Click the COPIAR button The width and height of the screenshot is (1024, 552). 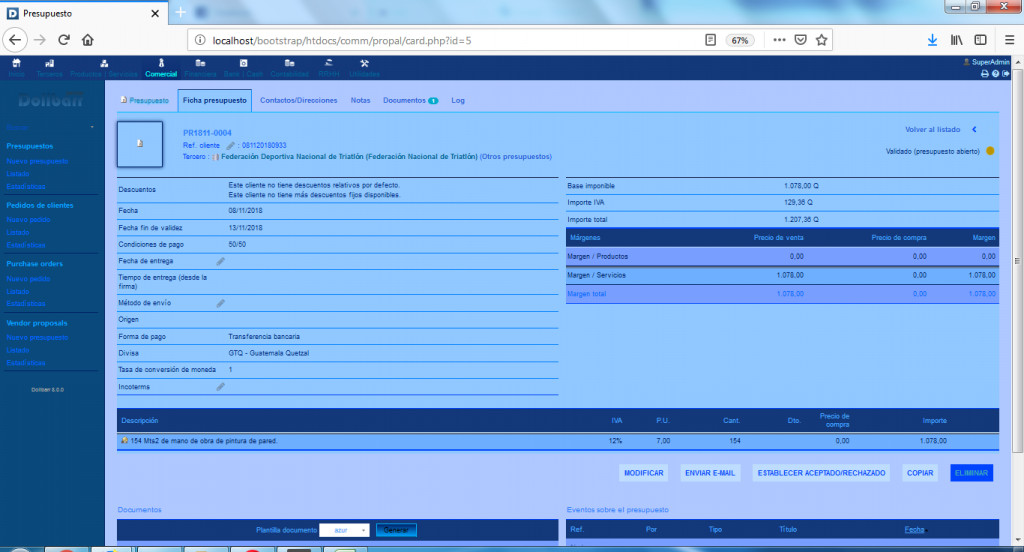pyautogui.click(x=920, y=473)
